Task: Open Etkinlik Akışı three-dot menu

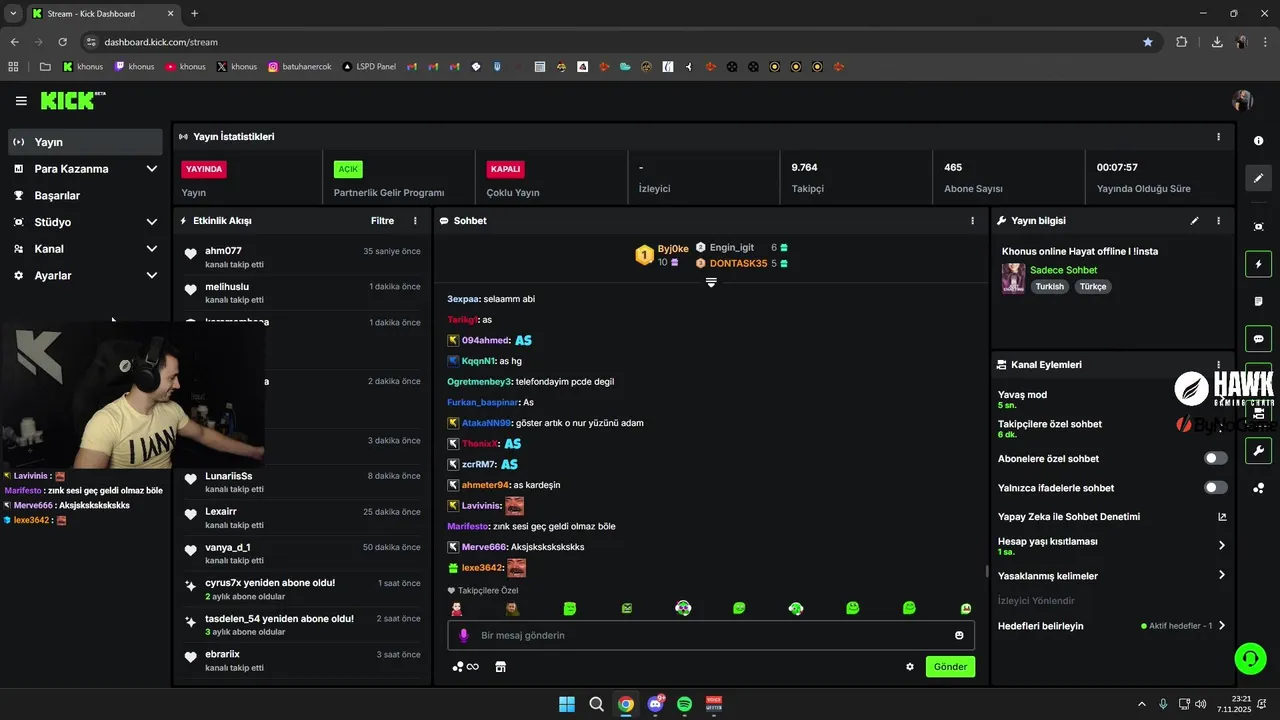Action: 415,221
